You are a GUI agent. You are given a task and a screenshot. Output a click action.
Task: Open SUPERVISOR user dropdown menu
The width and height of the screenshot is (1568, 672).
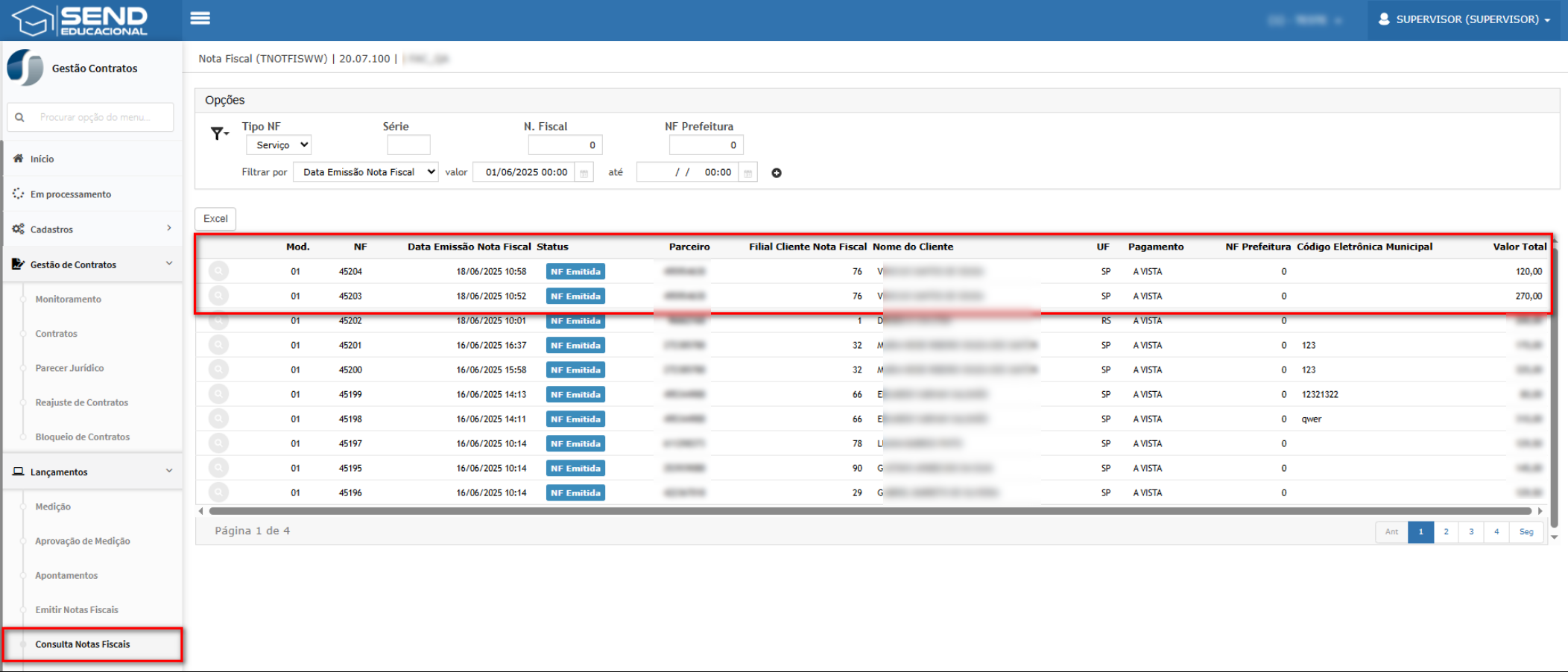coord(1465,19)
